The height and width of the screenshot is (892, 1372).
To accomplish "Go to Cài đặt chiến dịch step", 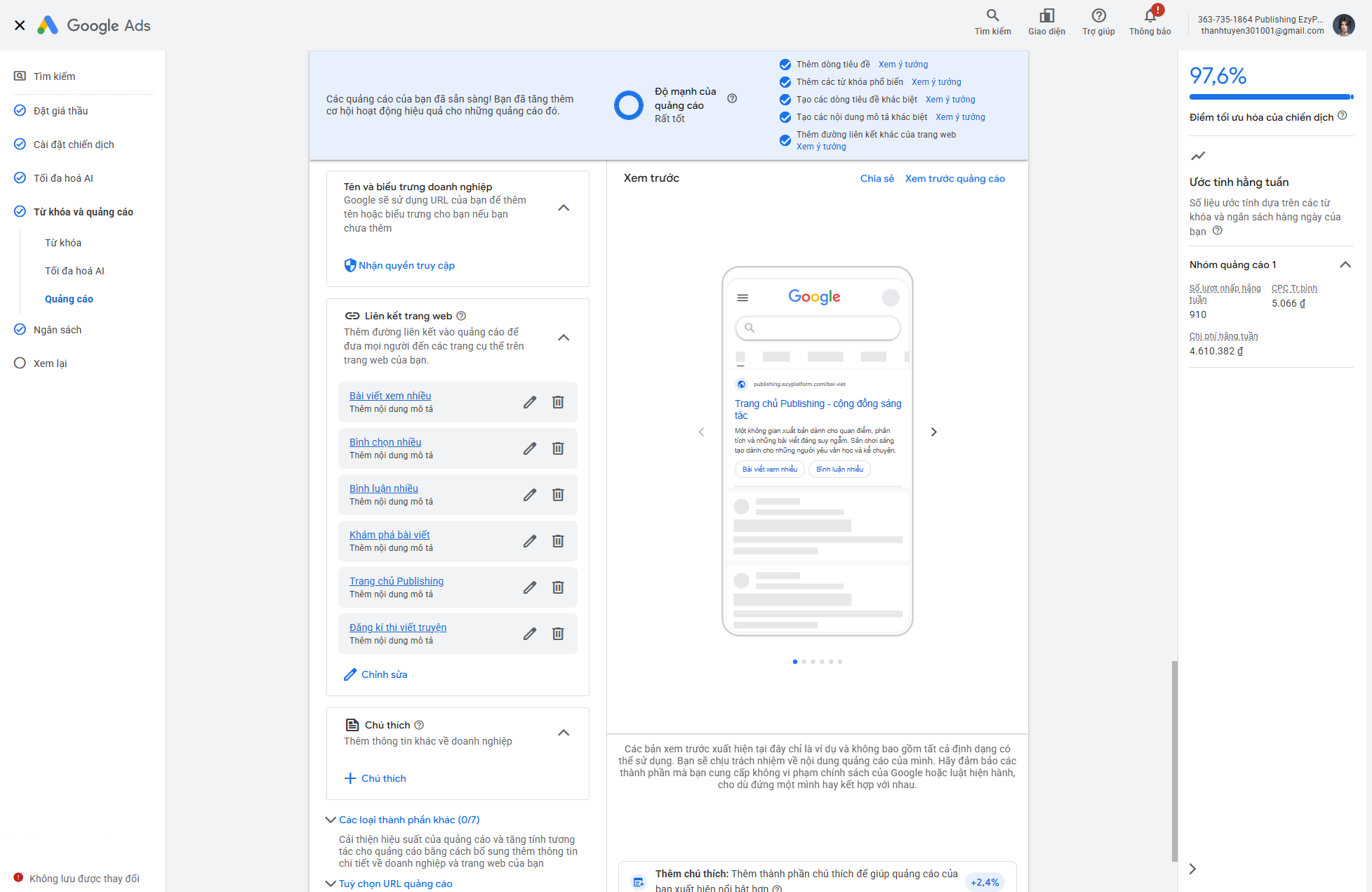I will (x=74, y=145).
